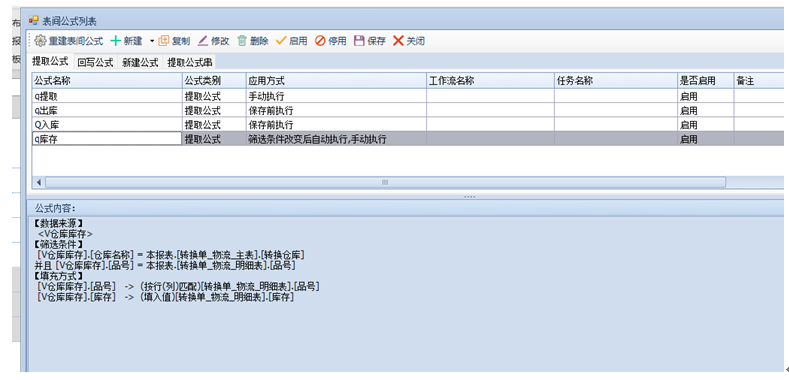Click the 工作流名称 column header
Screen dimensions: 789x380
(491, 81)
